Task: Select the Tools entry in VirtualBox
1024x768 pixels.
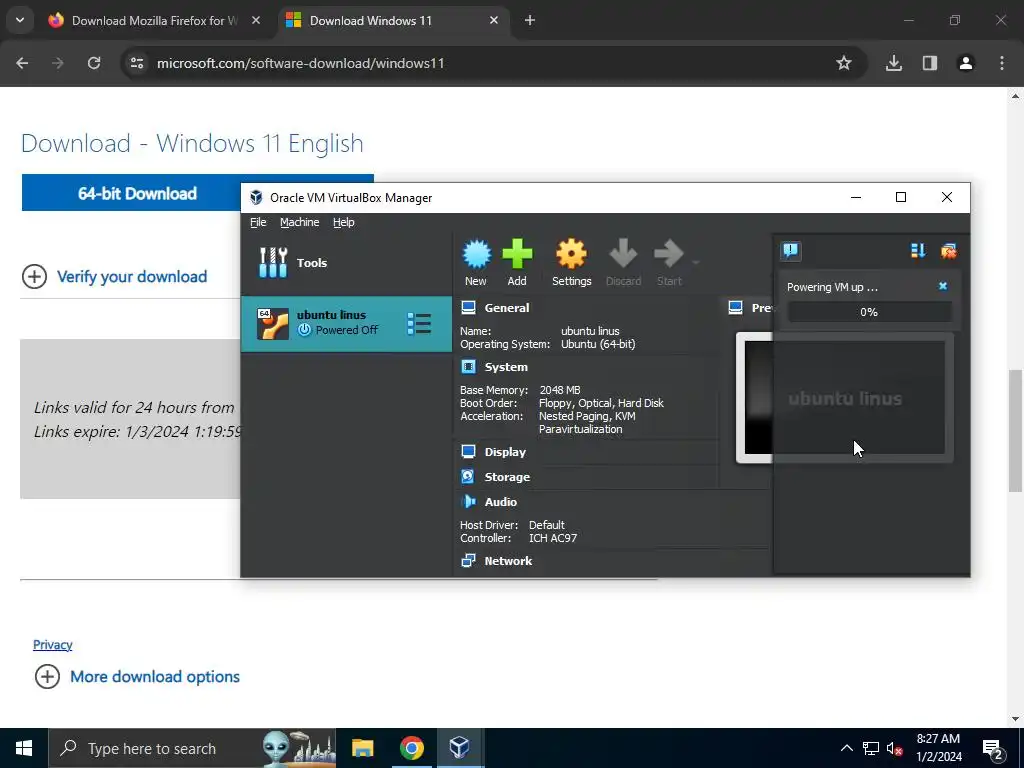Action: (x=346, y=263)
